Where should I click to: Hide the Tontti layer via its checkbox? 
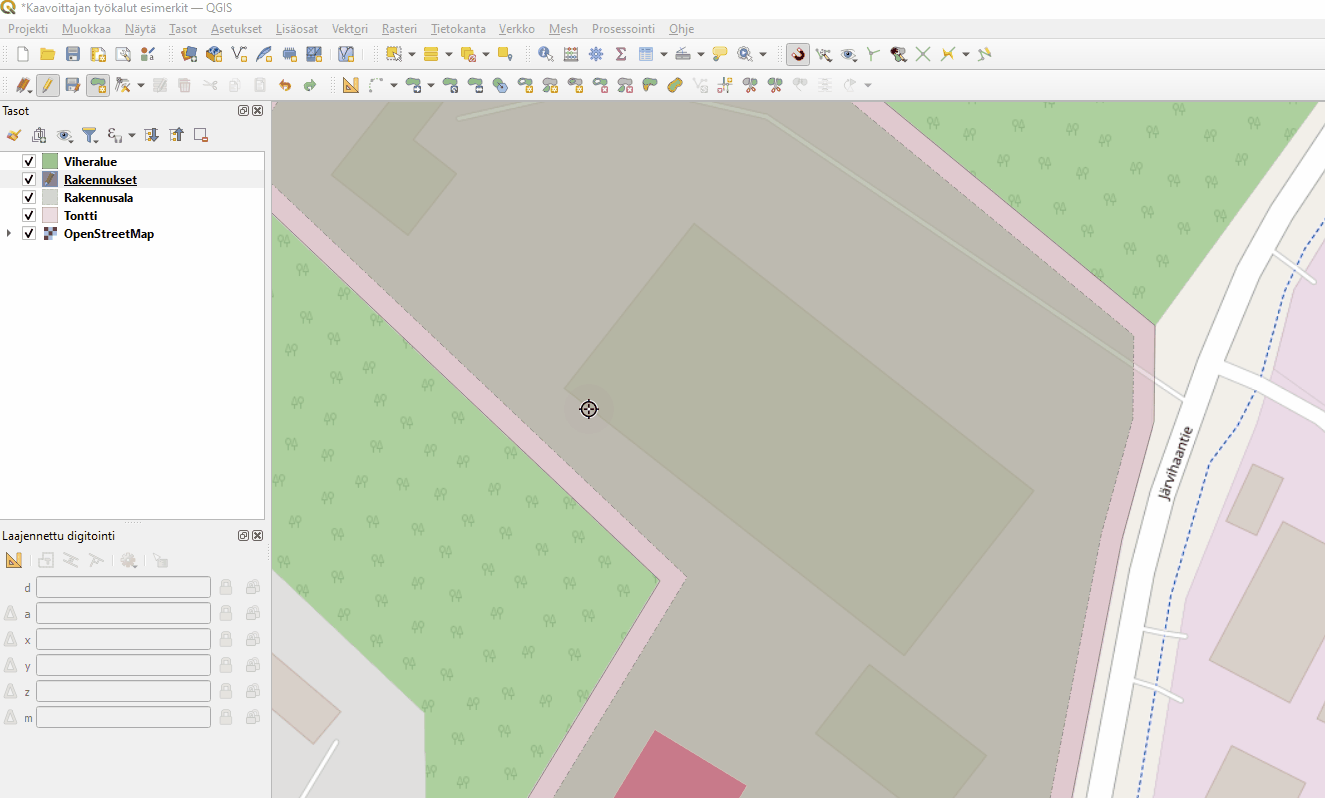[29, 216]
